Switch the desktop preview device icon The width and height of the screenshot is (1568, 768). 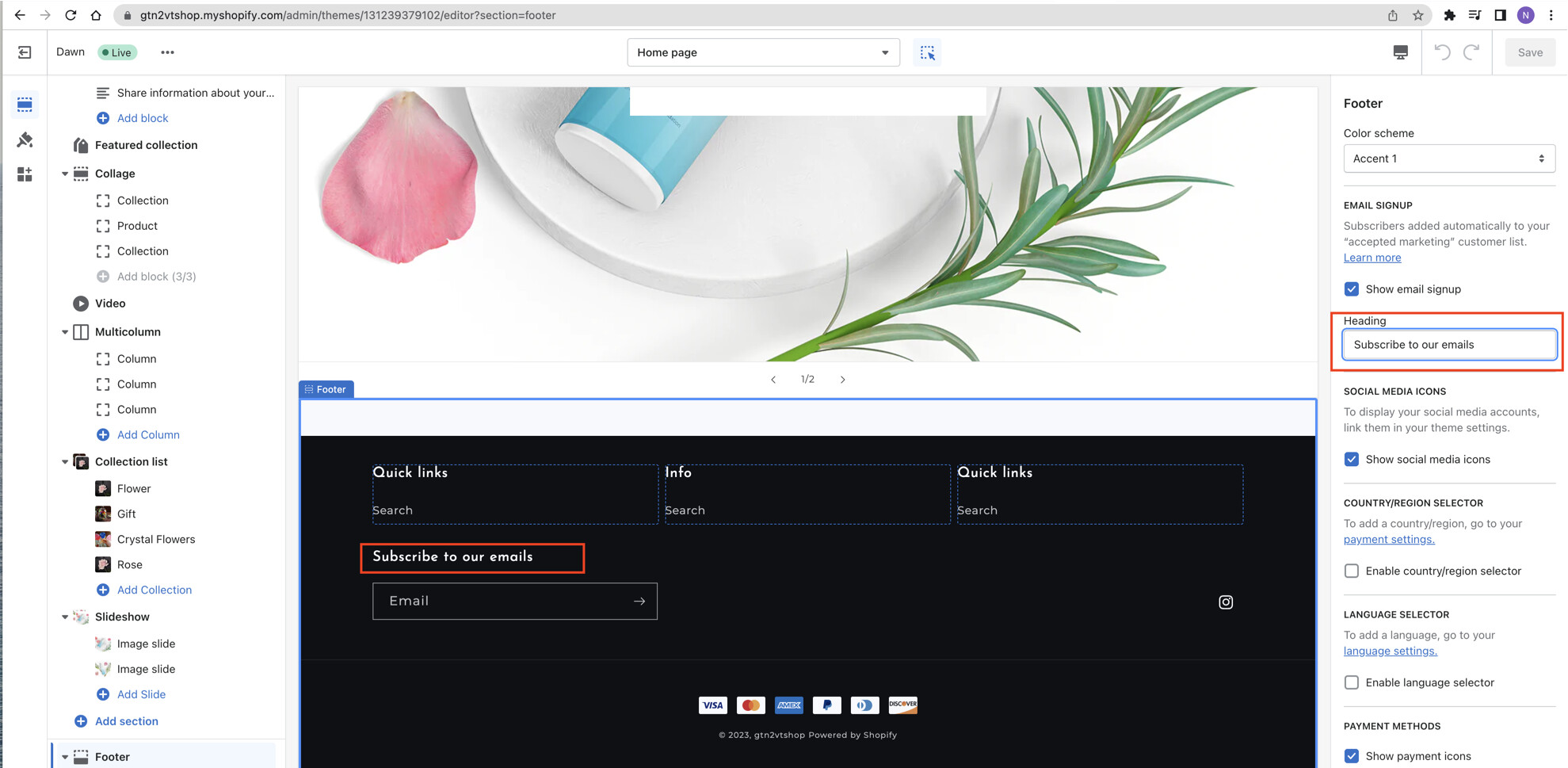1401,52
